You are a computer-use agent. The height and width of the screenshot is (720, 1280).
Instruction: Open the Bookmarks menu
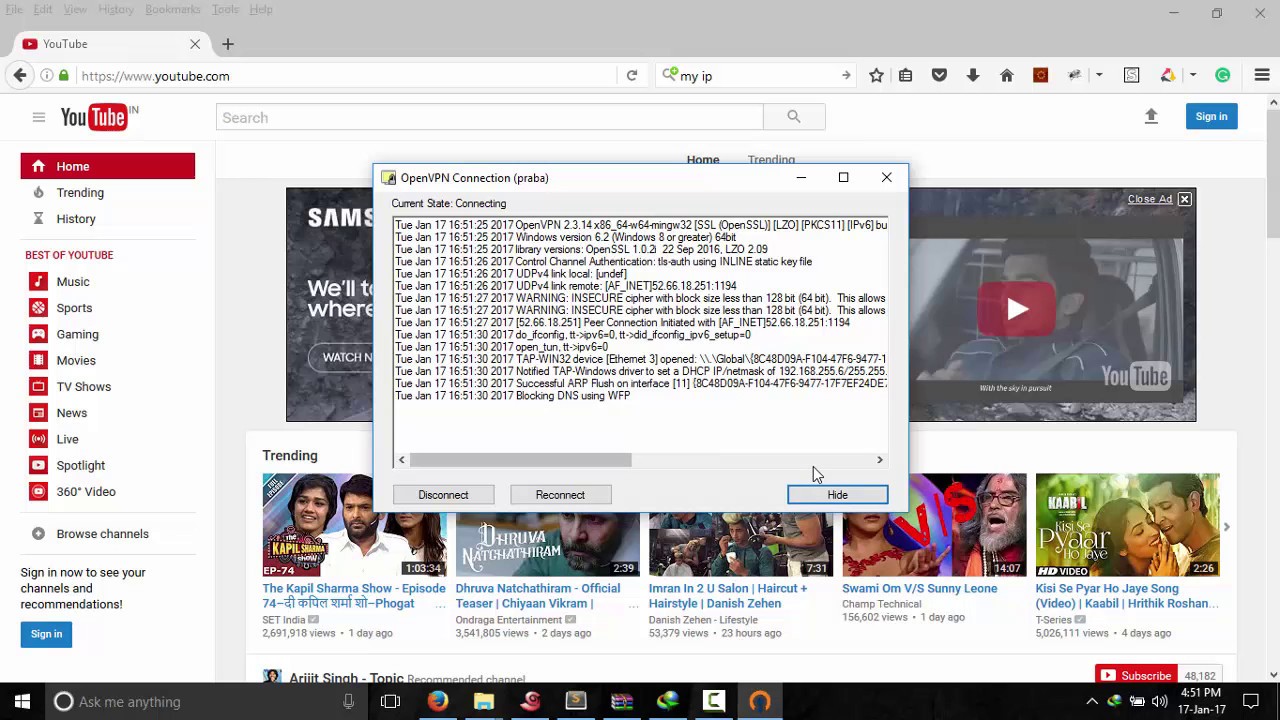pos(172,9)
